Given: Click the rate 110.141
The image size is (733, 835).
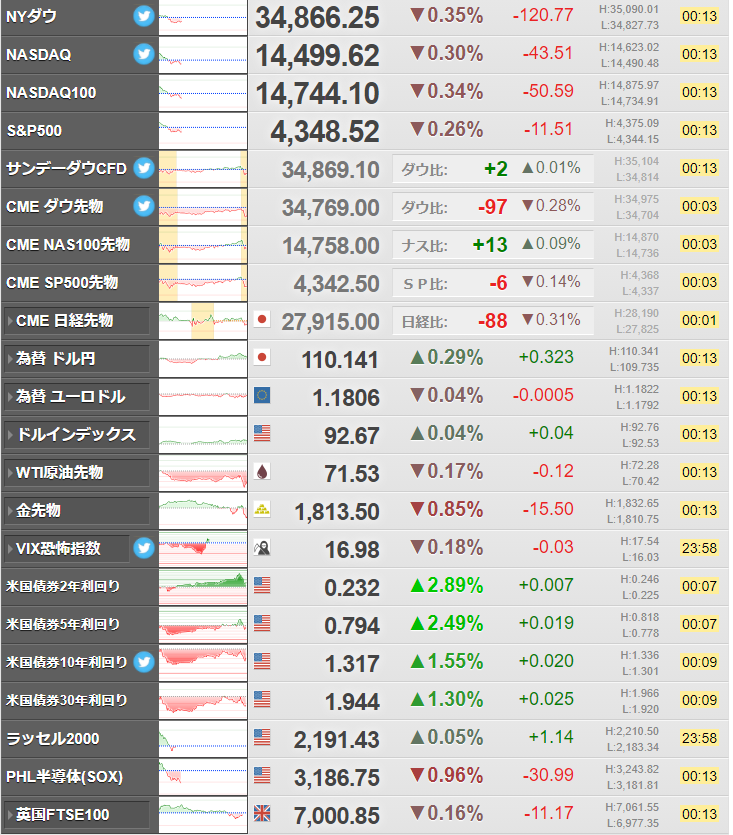Looking at the screenshot, I should coord(340,359).
